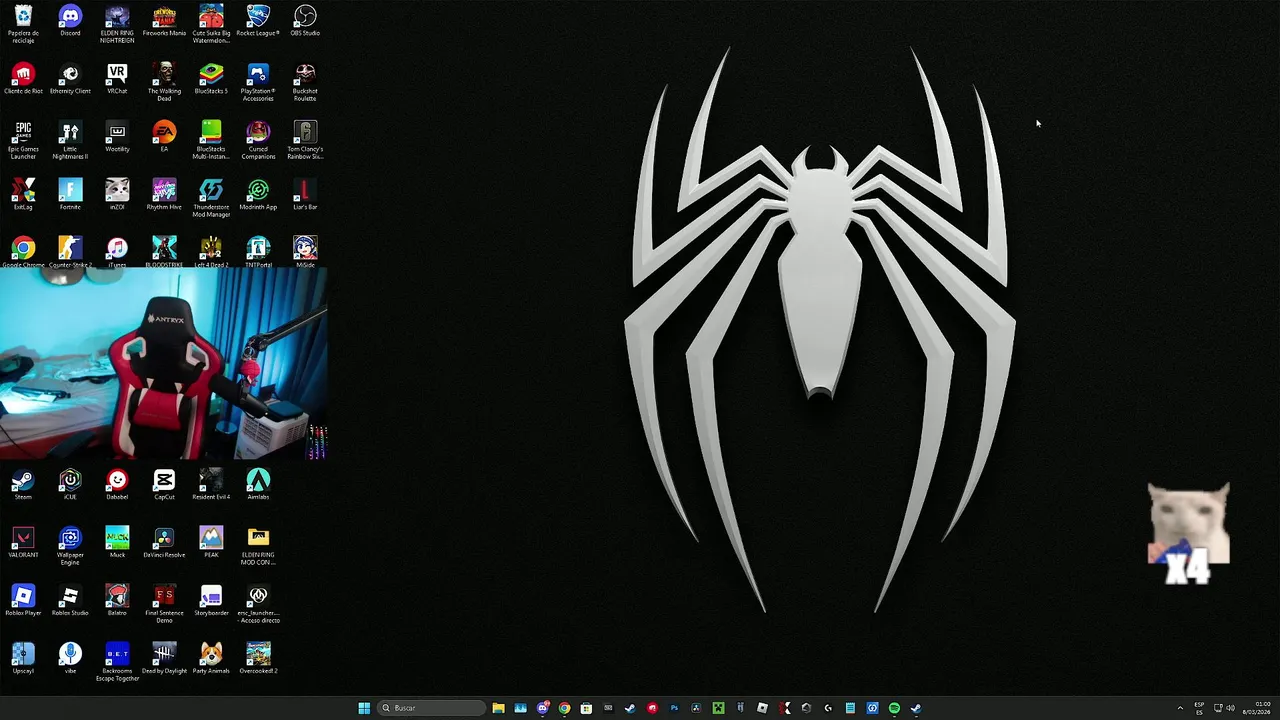Open the Upscayl desktop shortcut
Image resolution: width=1280 pixels, height=720 pixels.
pyautogui.click(x=23, y=659)
